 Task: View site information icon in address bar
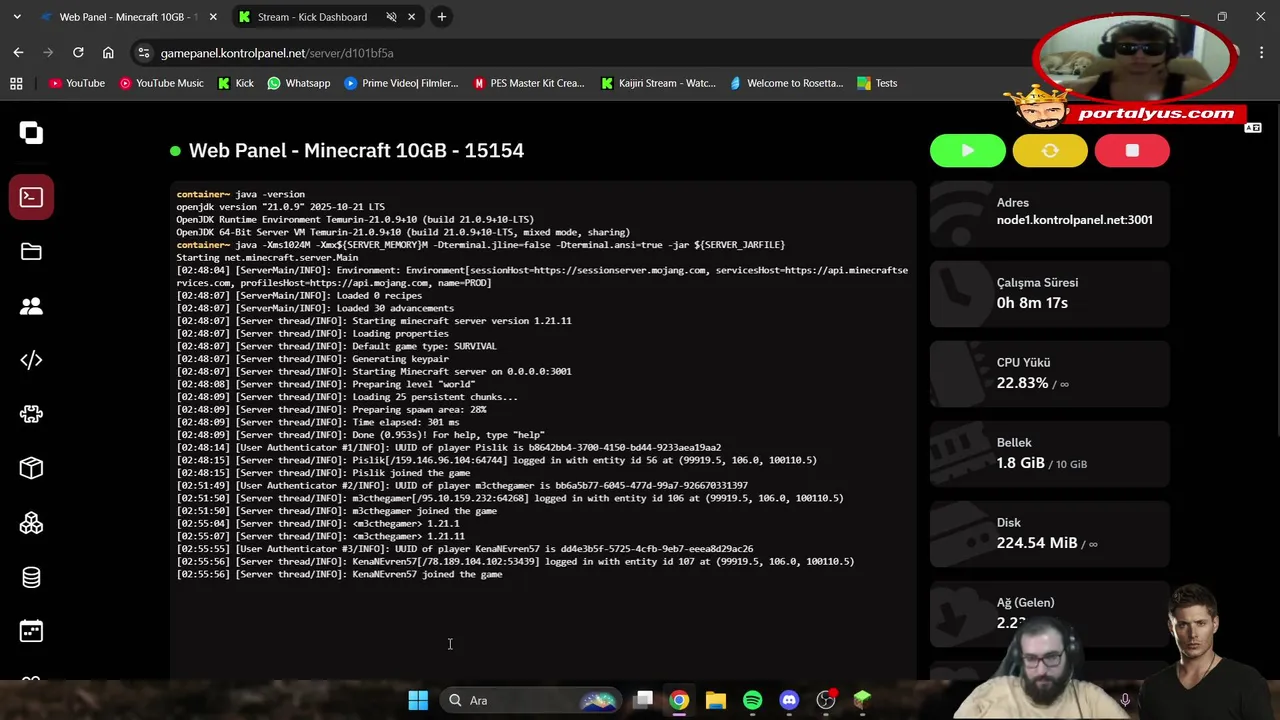tap(143, 53)
